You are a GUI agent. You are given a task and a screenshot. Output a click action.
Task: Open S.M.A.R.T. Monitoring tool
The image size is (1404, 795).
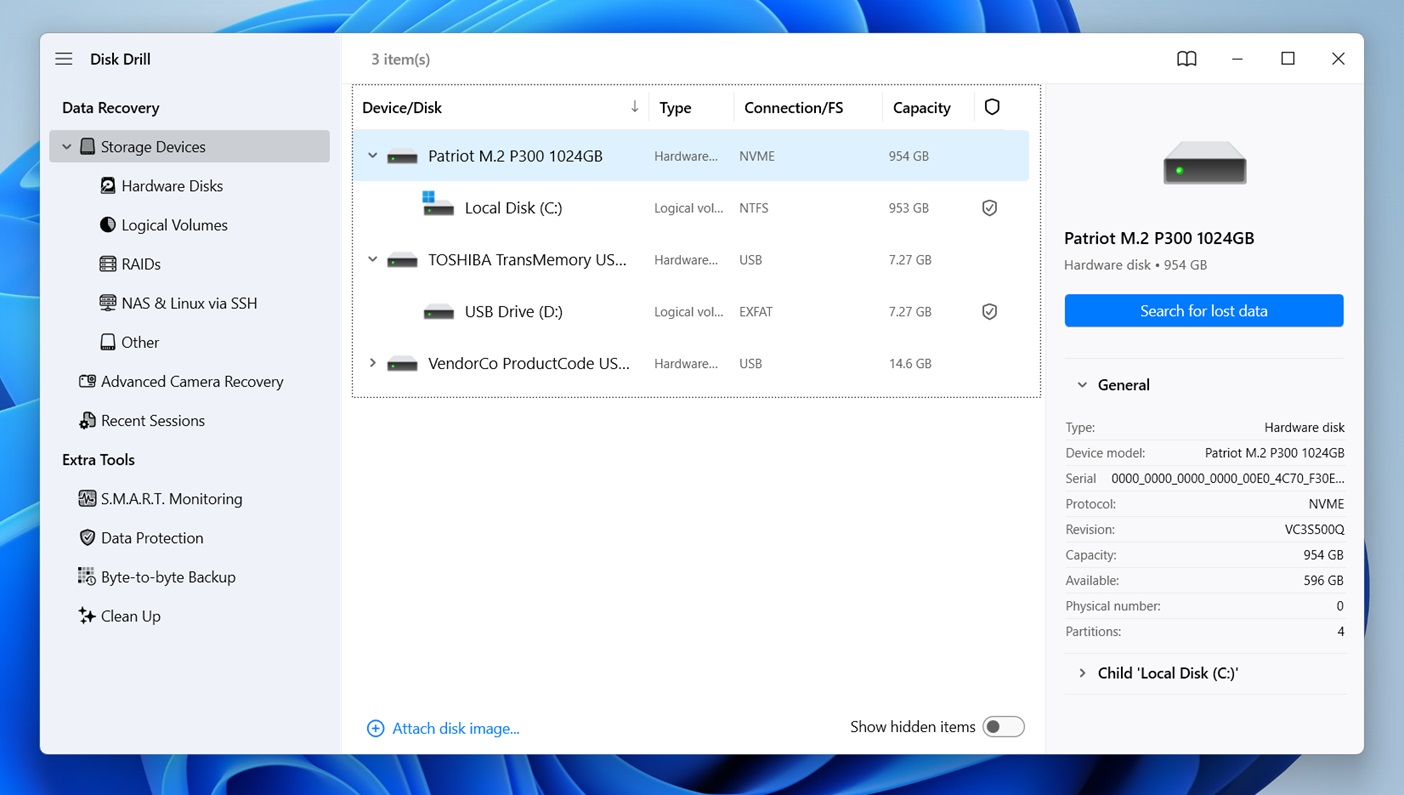tap(171, 498)
